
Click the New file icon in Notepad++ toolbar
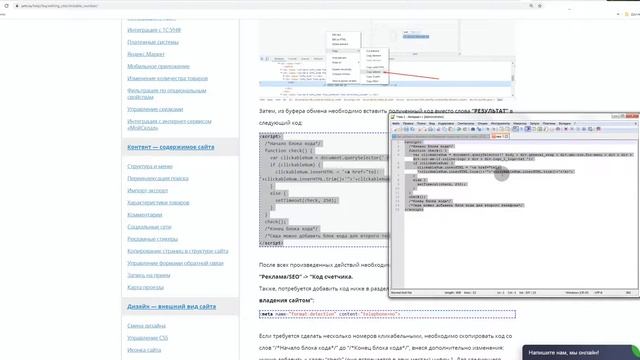pos(395,129)
